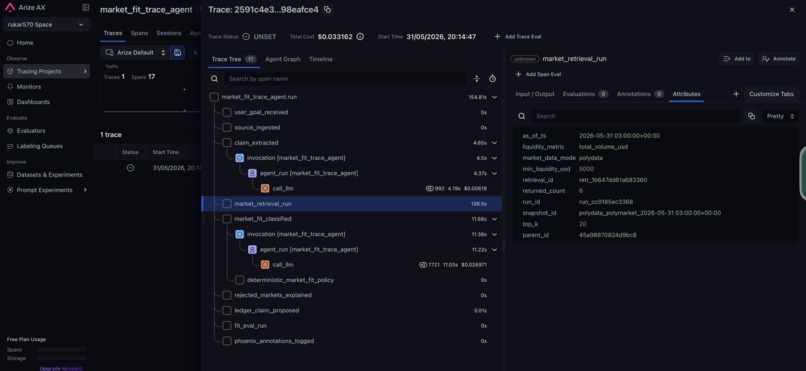This screenshot has width=806, height=371.
Task: Collapse the 4.37s agent_run span chevron
Action: 494,173
